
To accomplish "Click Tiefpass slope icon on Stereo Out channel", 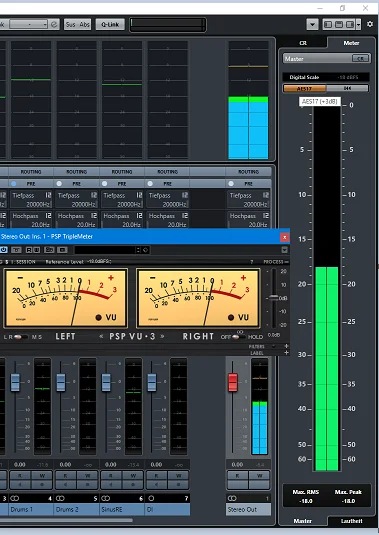I will 265,195.
